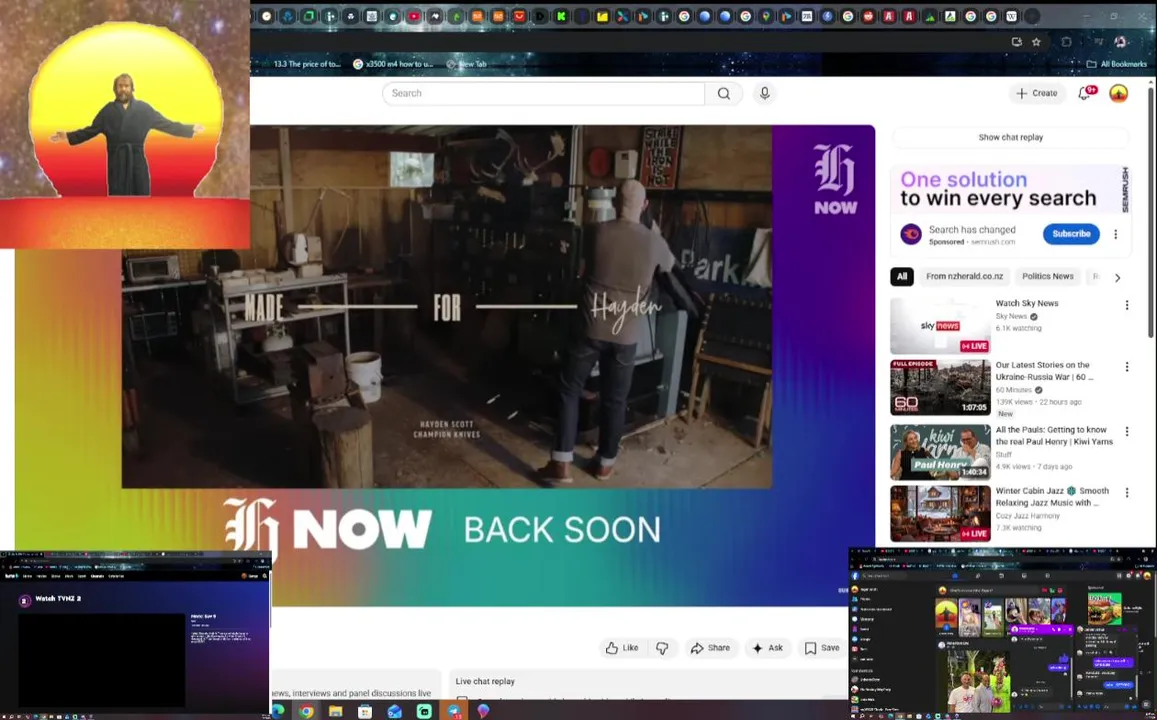1157x720 pixels.
Task: Open the 'x3500 m4 how to u...' bookmark
Action: pyautogui.click(x=395, y=64)
